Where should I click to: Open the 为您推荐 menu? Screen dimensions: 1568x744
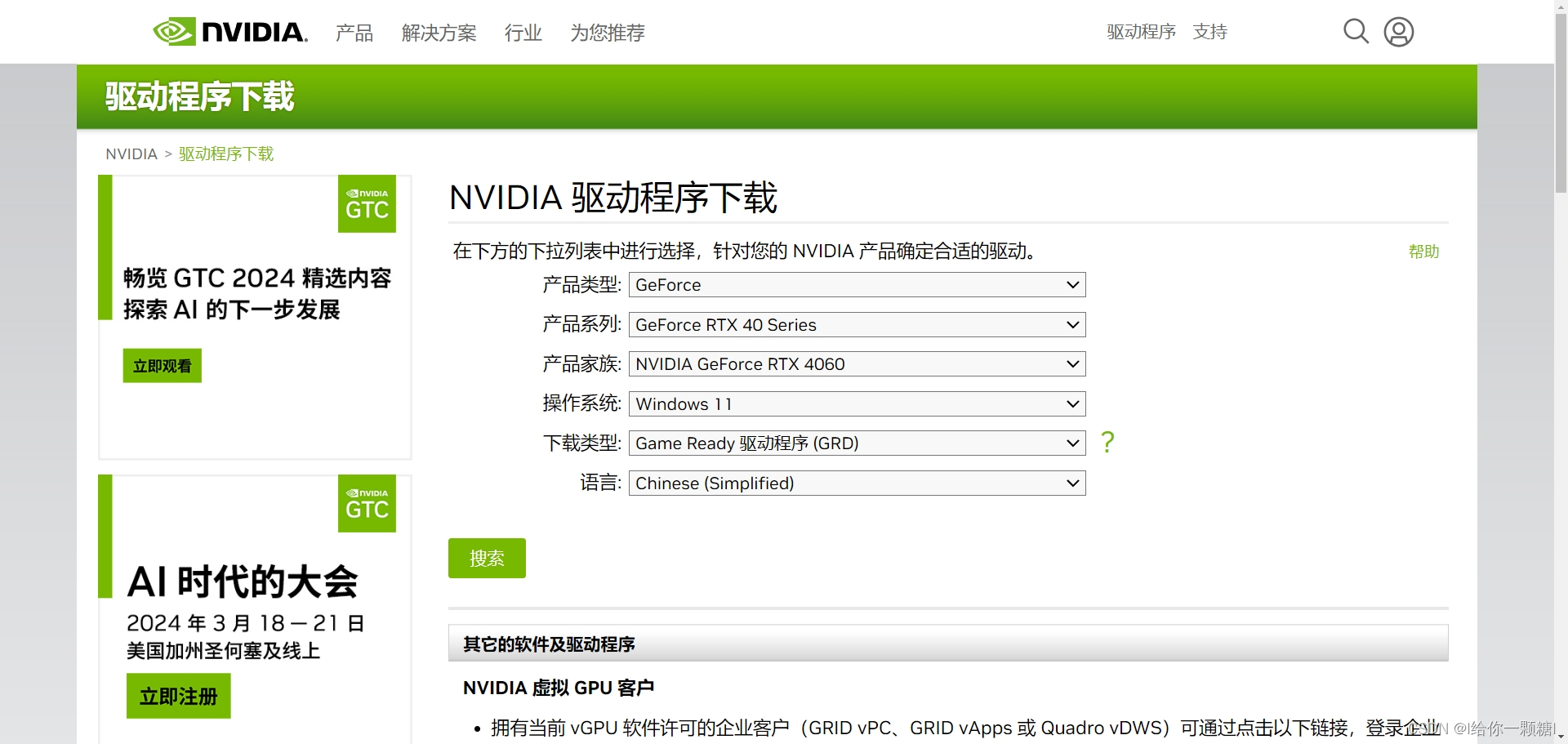(x=608, y=33)
